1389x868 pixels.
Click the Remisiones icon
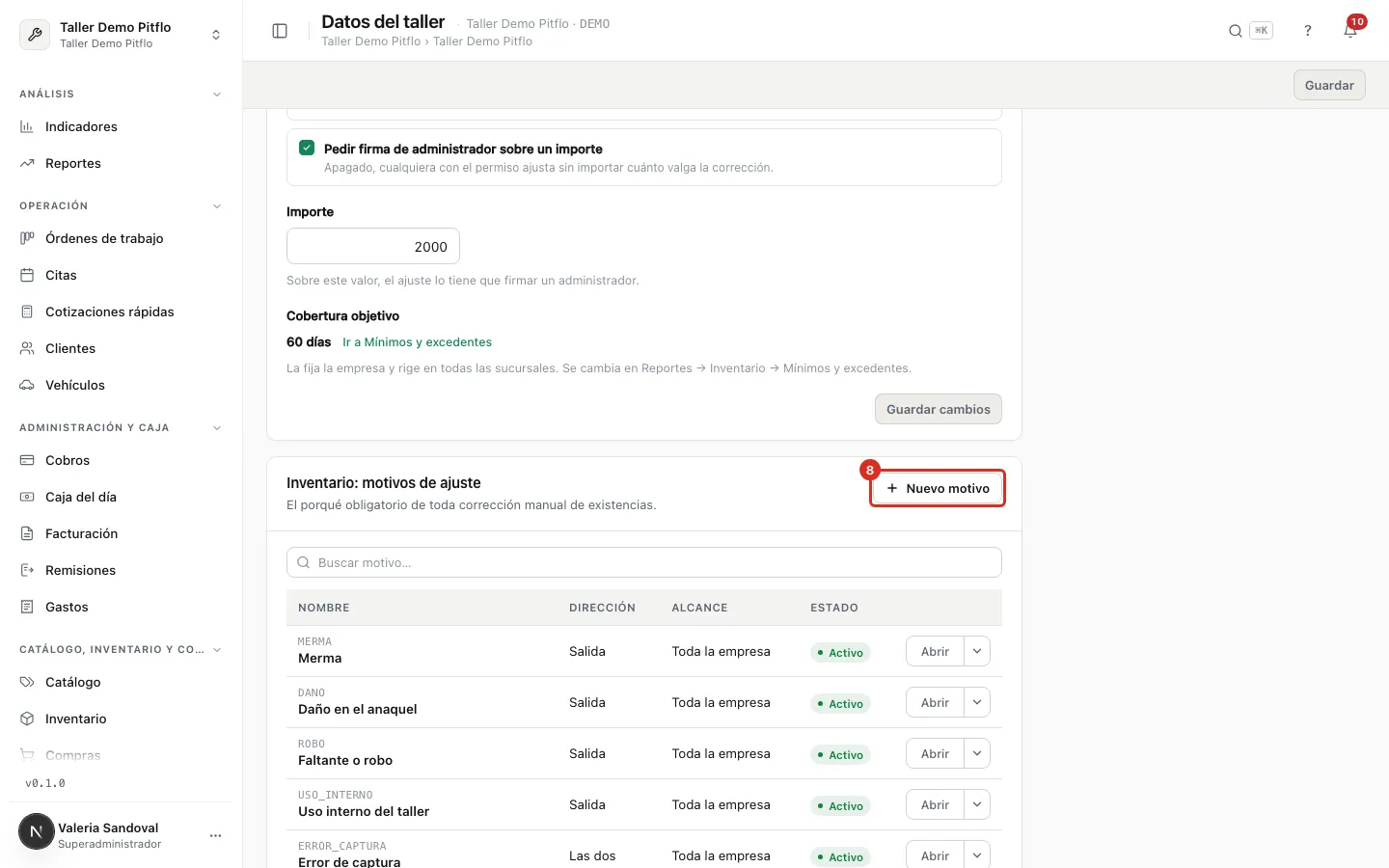27,570
